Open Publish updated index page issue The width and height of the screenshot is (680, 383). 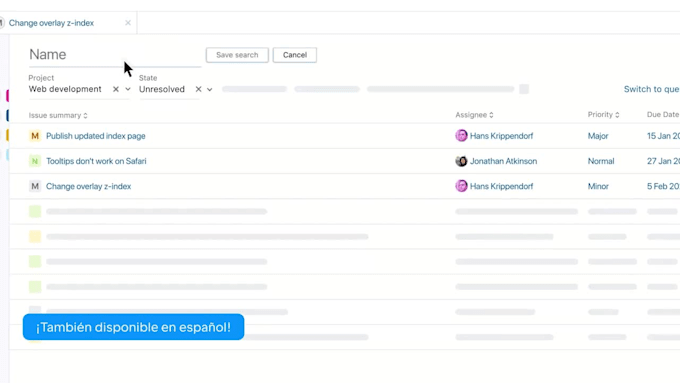96,136
